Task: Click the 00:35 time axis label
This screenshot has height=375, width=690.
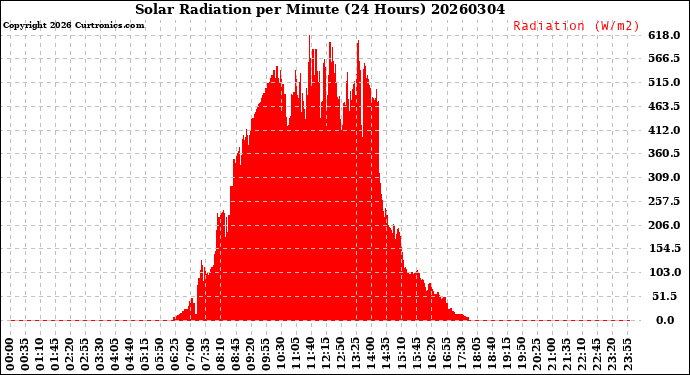Action: pos(25,355)
